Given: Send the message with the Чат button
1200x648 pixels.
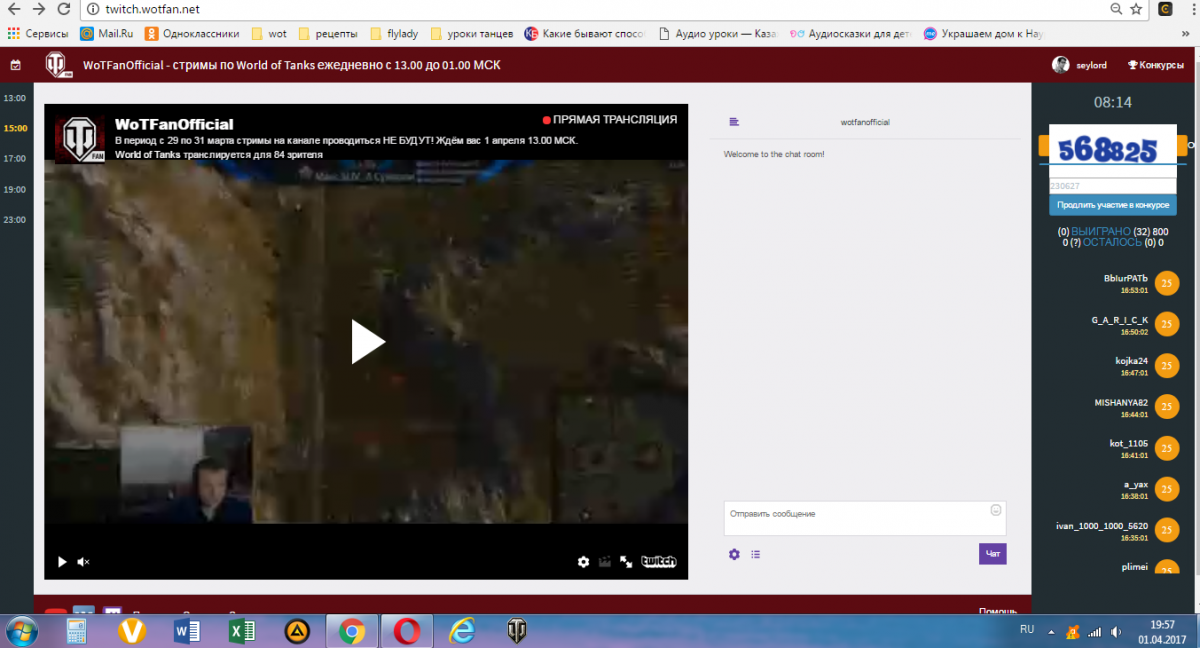Looking at the screenshot, I should pyautogui.click(x=992, y=554).
